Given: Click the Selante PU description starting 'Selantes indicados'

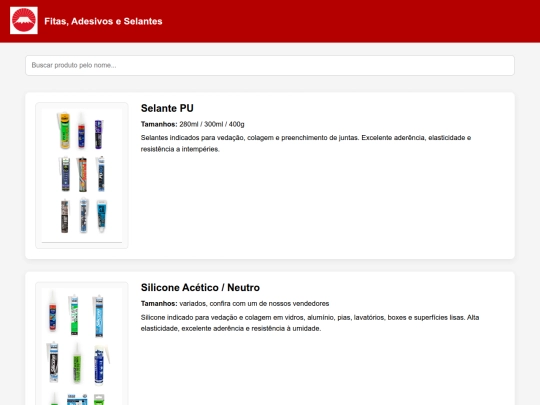Looking at the screenshot, I should point(306,143).
